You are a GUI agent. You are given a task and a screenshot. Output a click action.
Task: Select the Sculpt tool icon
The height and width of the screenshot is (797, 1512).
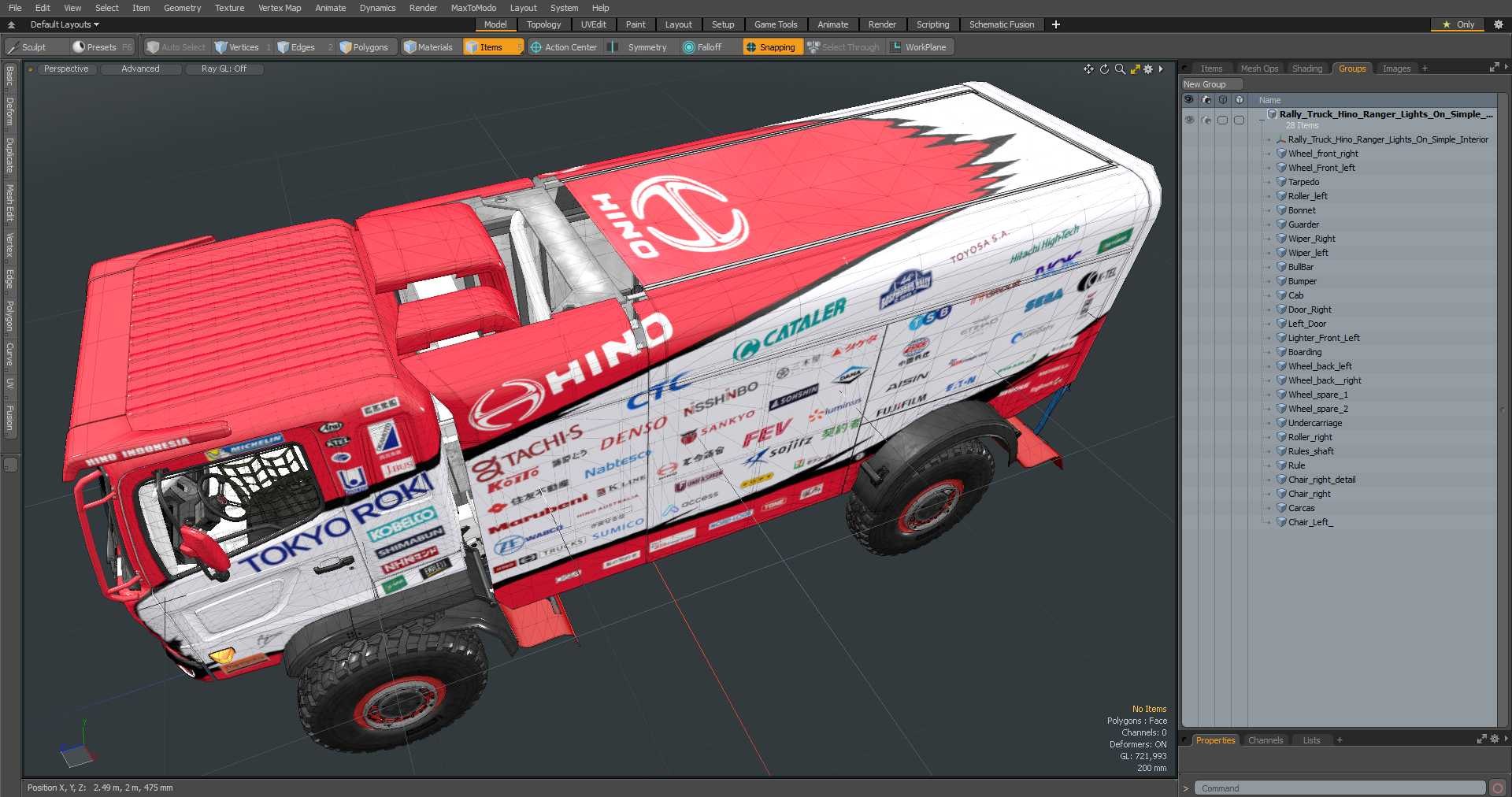click(13, 47)
